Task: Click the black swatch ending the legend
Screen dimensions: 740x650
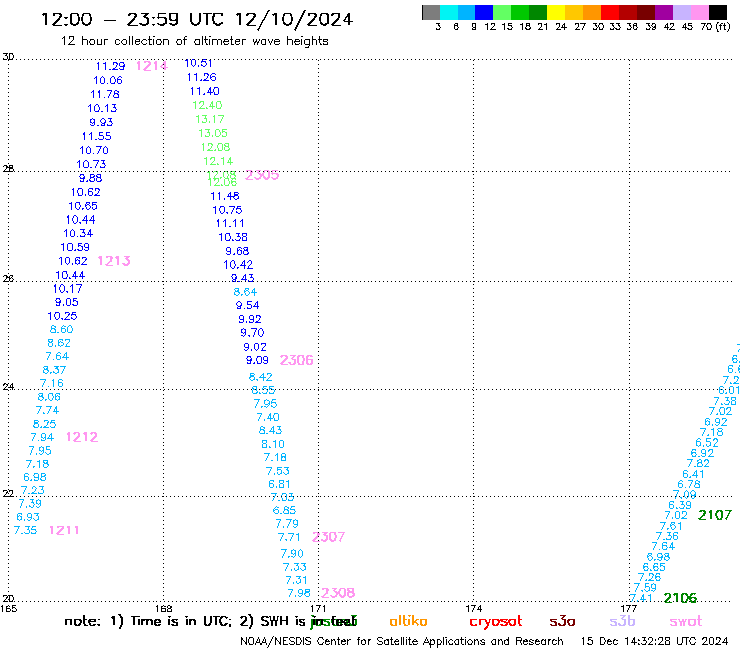Action: point(718,12)
